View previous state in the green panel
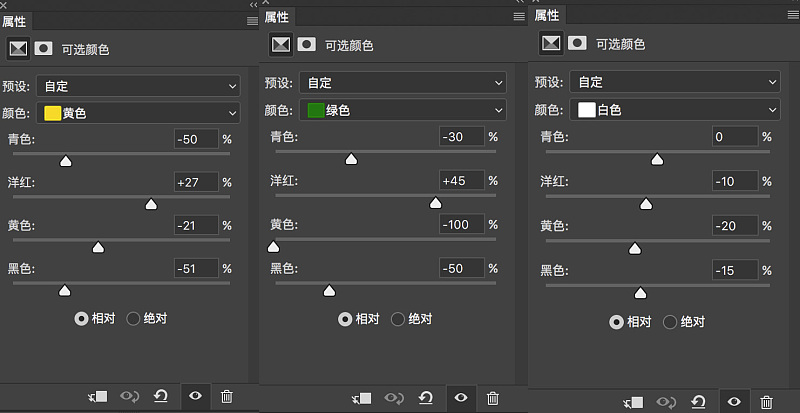The height and width of the screenshot is (413, 800). (x=394, y=398)
